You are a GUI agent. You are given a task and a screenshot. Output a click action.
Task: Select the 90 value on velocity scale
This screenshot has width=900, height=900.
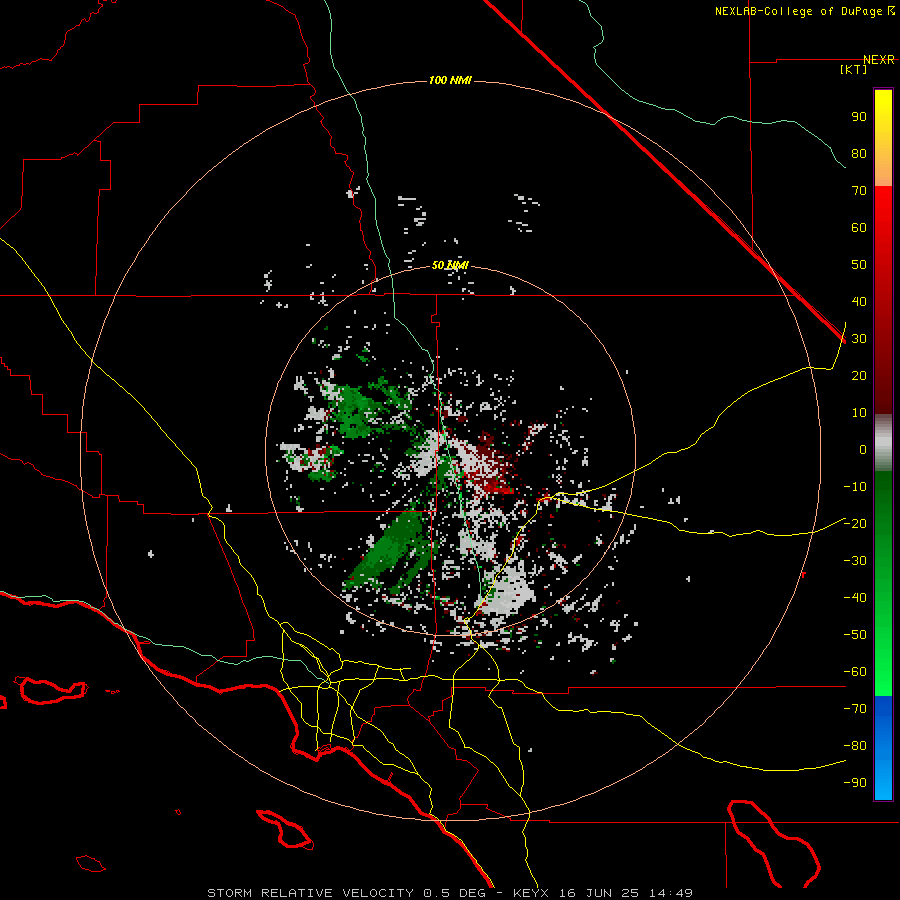pyautogui.click(x=859, y=117)
